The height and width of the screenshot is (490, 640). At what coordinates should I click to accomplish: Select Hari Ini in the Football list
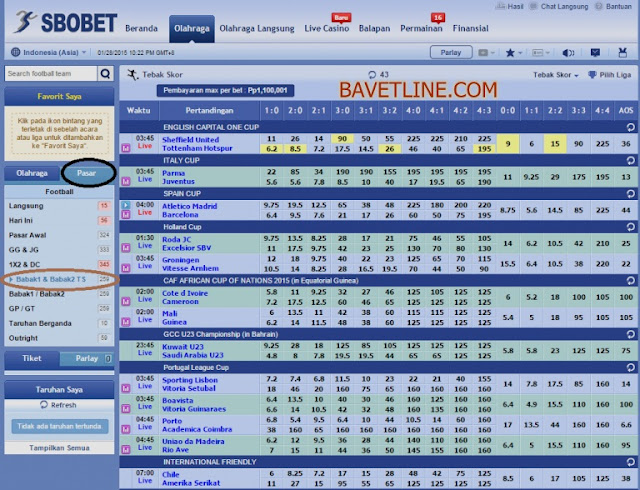point(59,220)
